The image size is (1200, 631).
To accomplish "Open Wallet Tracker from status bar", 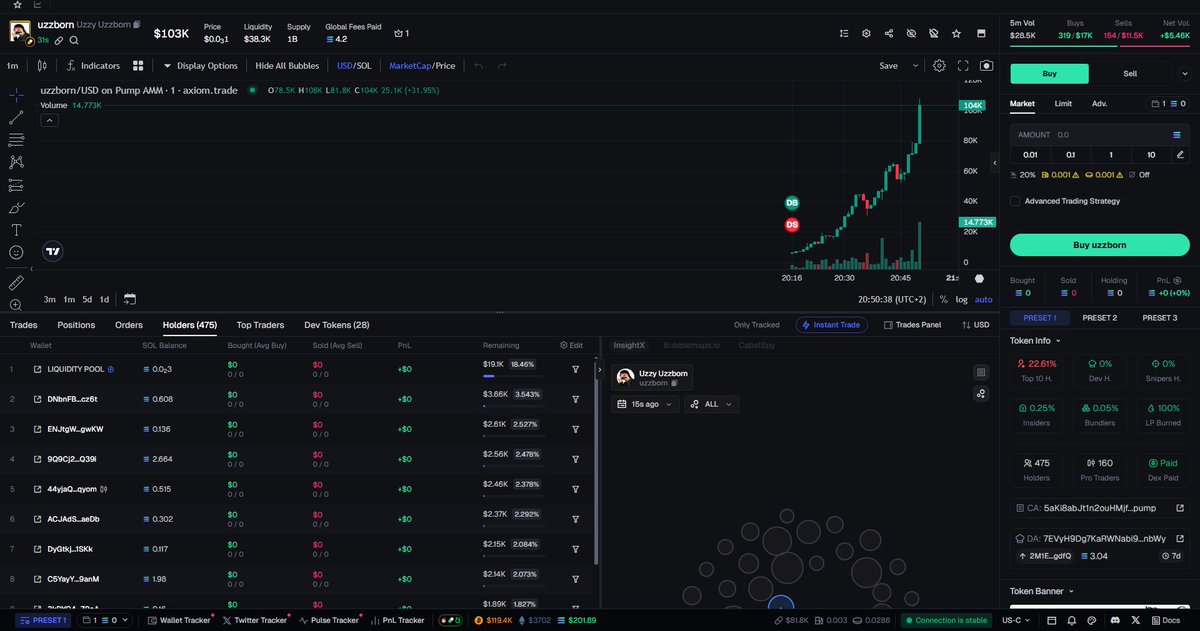I will point(180,620).
